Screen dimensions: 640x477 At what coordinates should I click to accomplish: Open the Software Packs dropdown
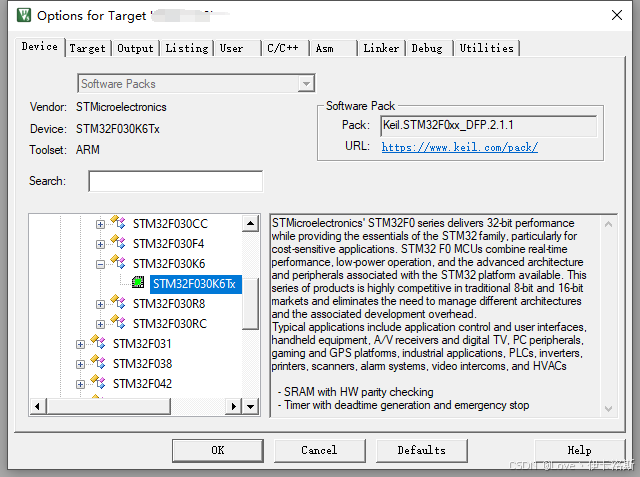(306, 84)
